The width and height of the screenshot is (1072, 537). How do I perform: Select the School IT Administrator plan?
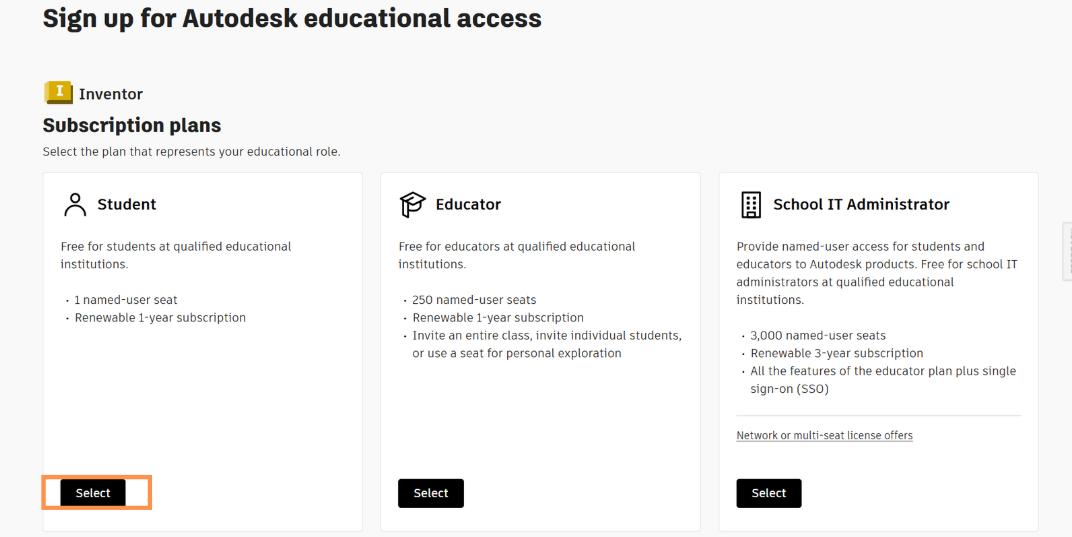768,493
